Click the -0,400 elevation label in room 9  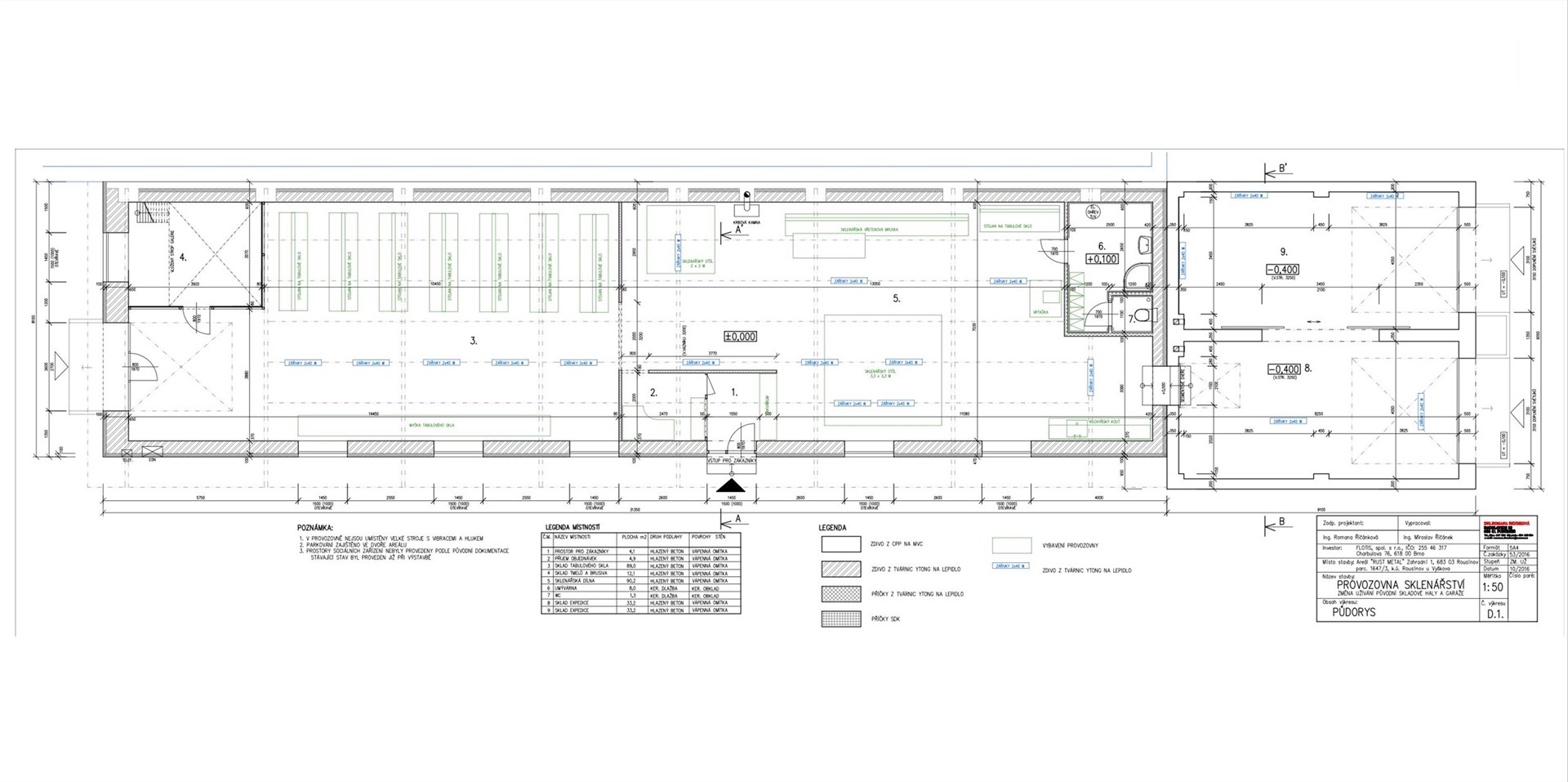click(1281, 270)
